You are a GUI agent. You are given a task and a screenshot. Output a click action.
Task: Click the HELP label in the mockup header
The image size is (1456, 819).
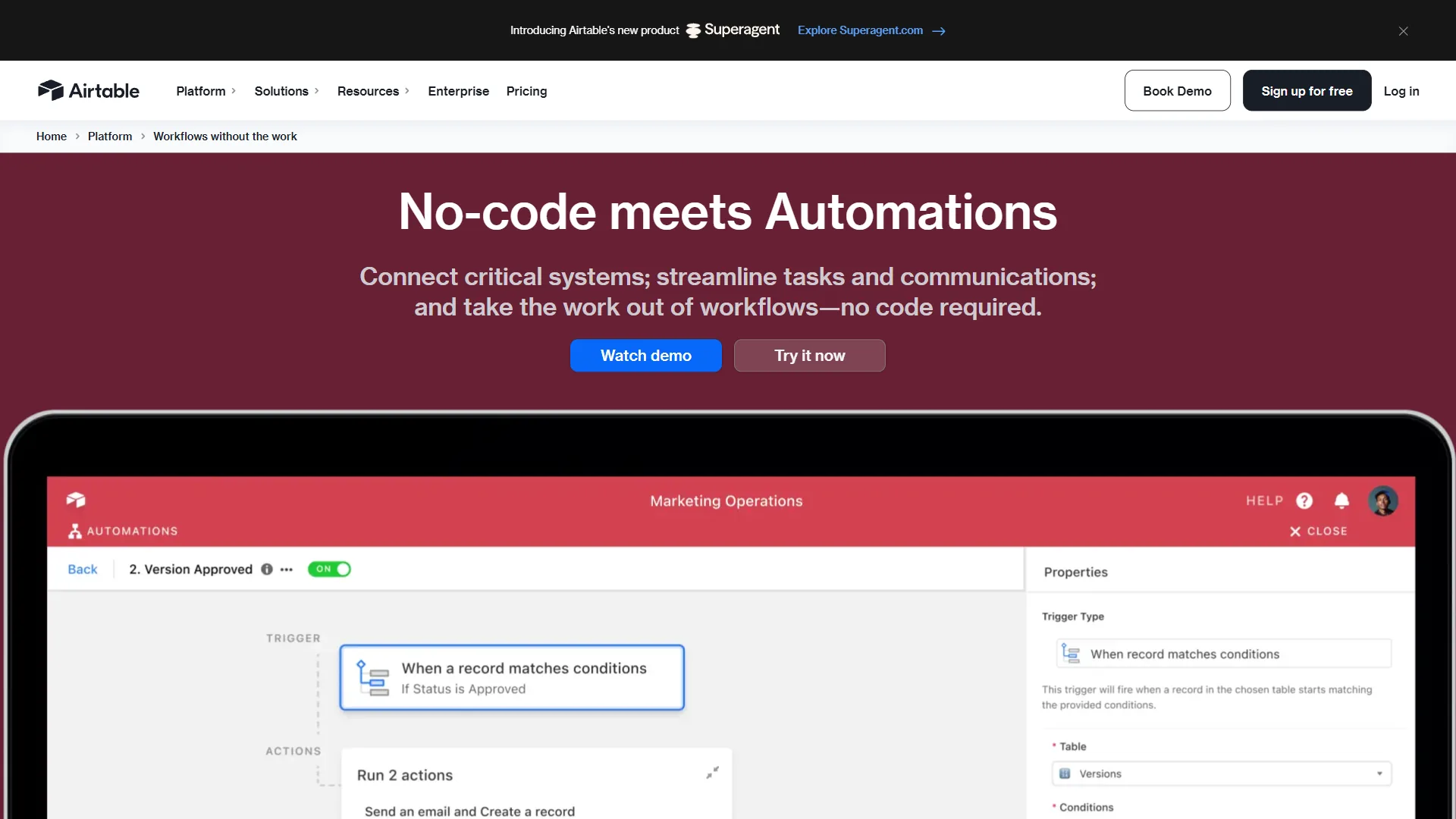pyautogui.click(x=1264, y=501)
